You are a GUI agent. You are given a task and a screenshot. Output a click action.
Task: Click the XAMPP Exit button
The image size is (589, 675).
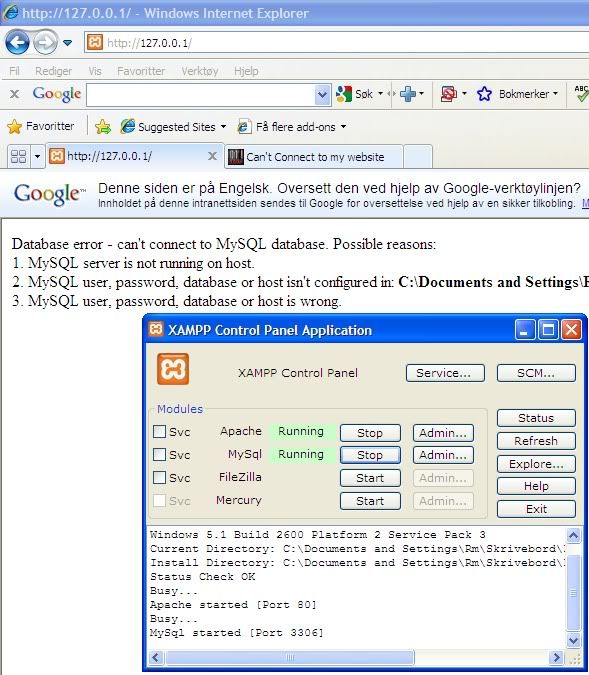pyautogui.click(x=536, y=509)
